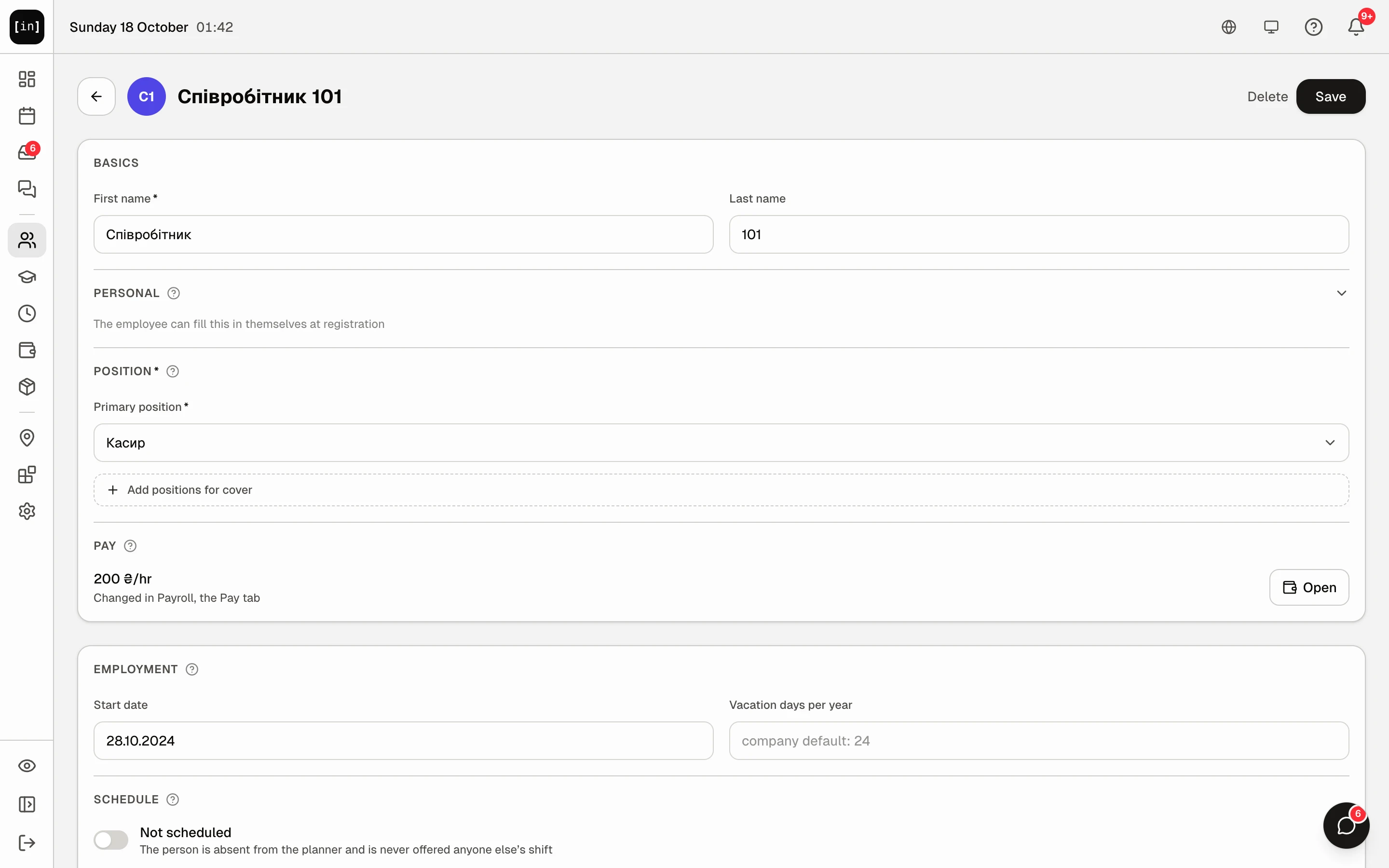The height and width of the screenshot is (868, 1389).
Task: Show help tooltip next to EMPLOYMENT
Action: [192, 669]
